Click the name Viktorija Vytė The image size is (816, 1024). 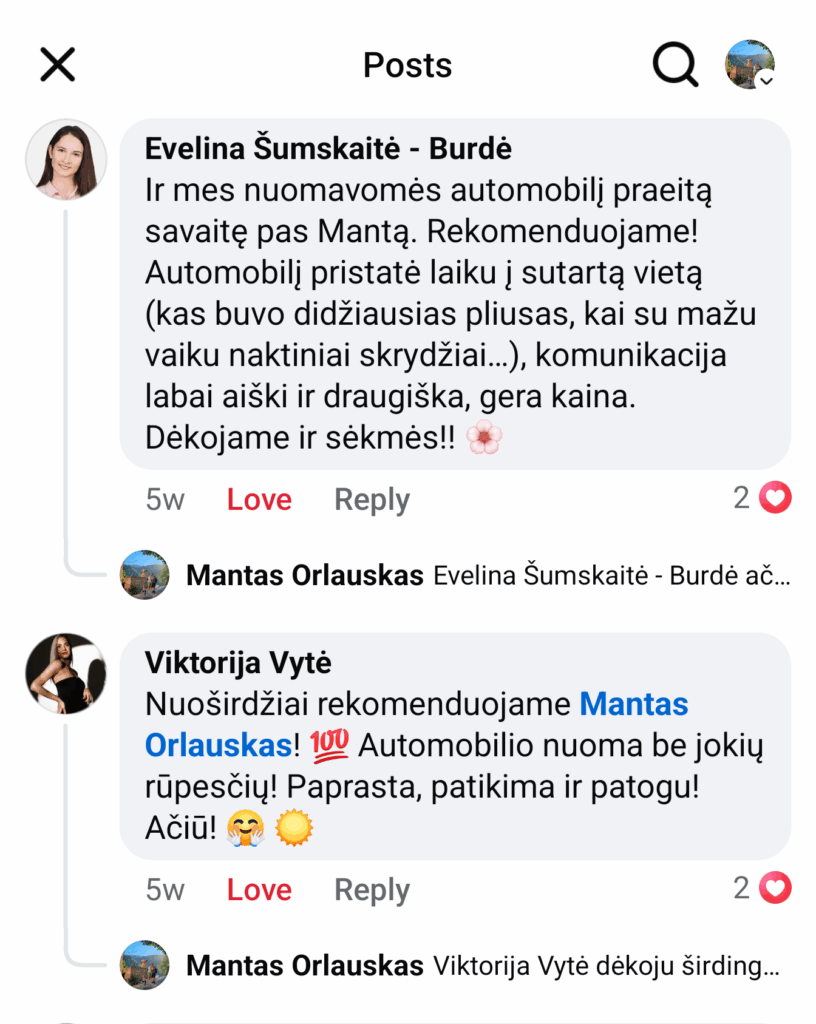pyautogui.click(x=238, y=662)
